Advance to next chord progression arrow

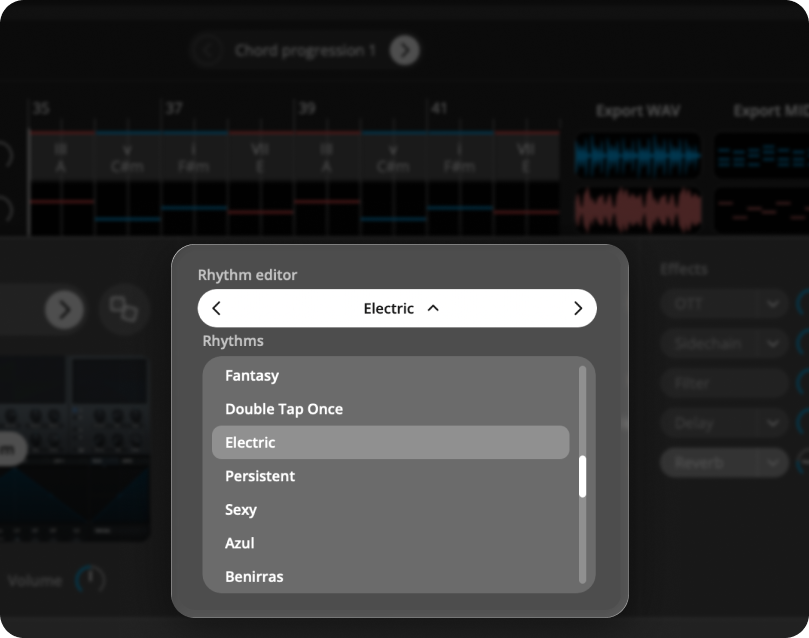coord(404,50)
